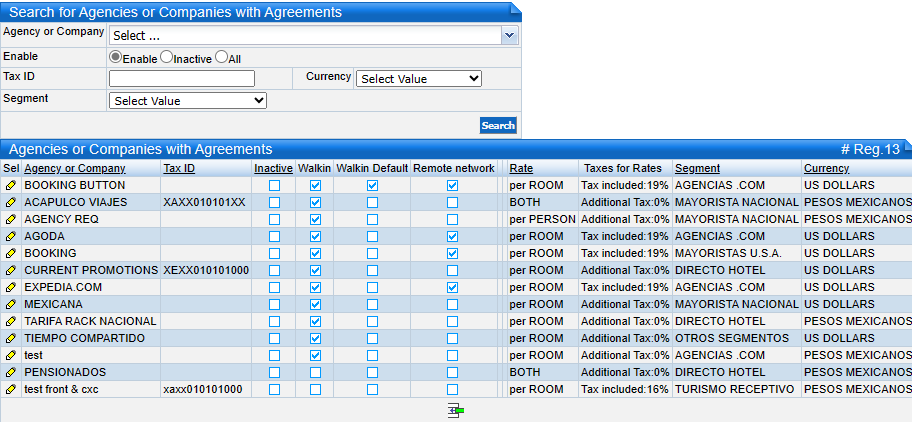The width and height of the screenshot is (912, 422).
Task: Click Tax ID value XAXX010101XX
Action: tap(204, 202)
